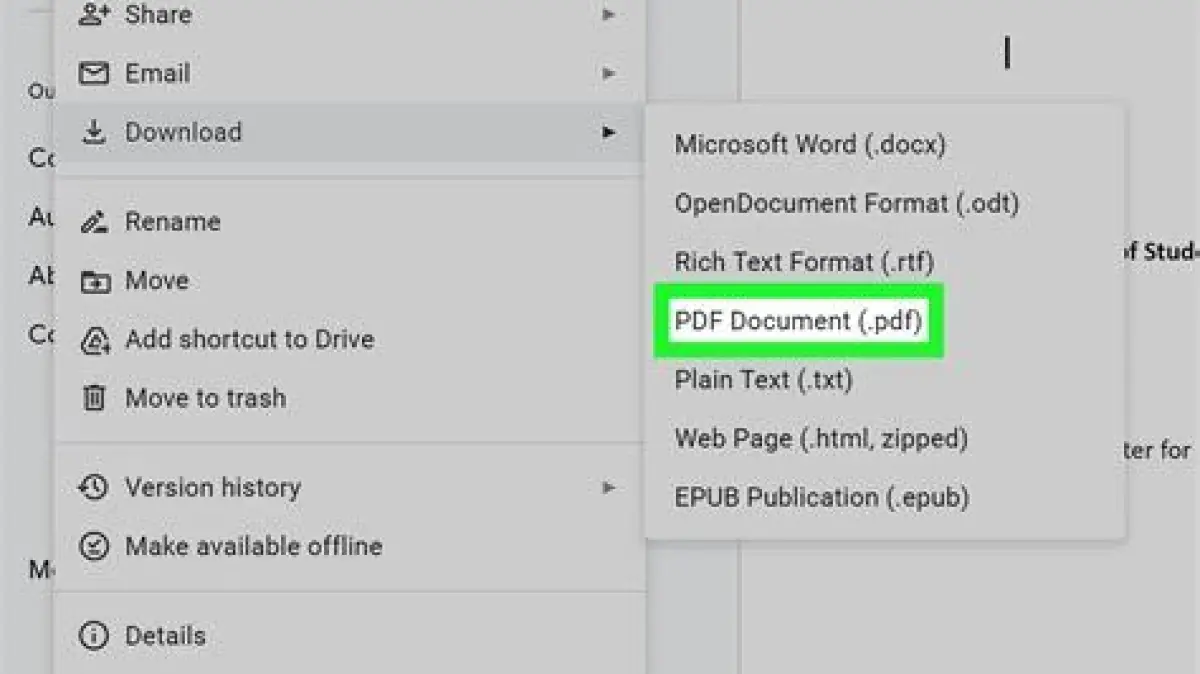Download as OpenDocument Format (.odt)
Viewport: 1200px width, 674px height.
(x=846, y=203)
